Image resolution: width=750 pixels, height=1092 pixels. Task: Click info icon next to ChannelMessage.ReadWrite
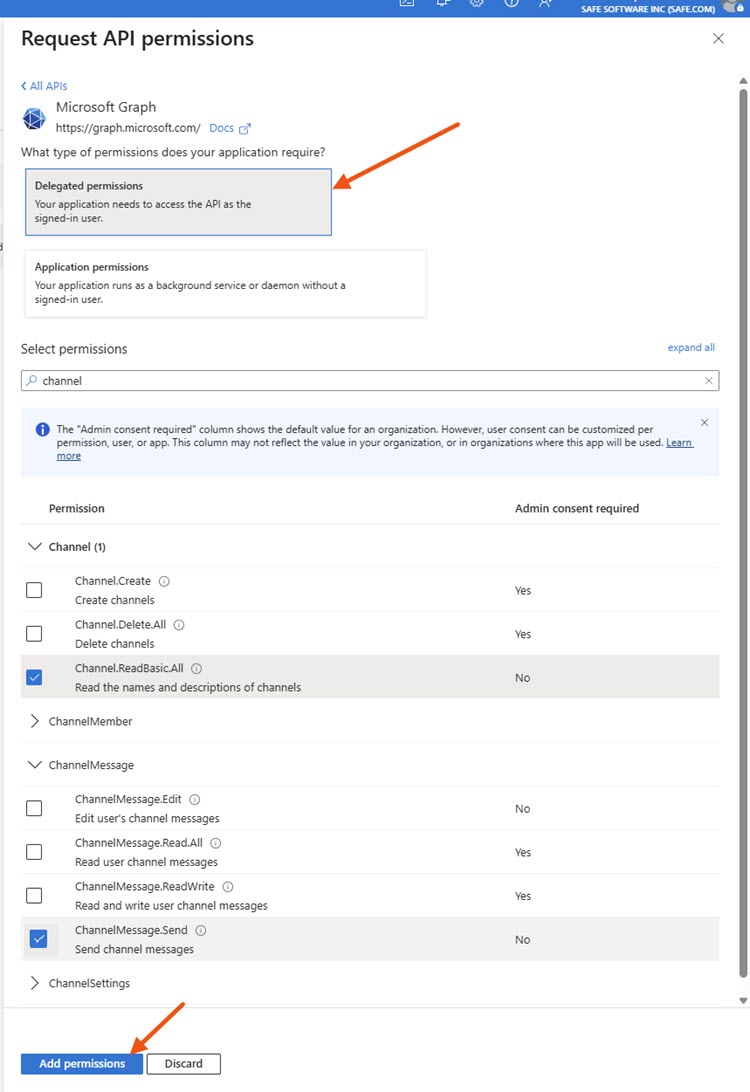click(227, 887)
